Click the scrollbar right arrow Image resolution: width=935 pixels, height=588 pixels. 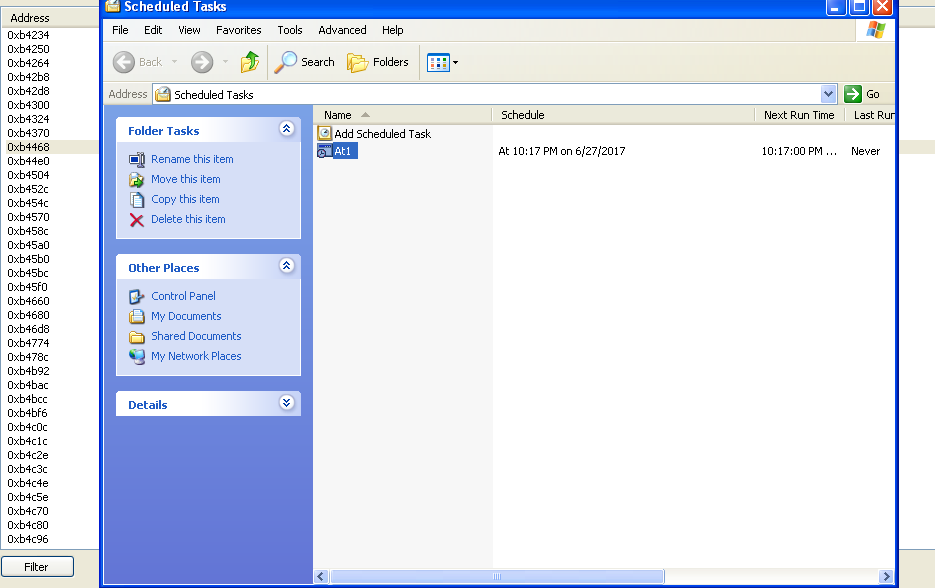click(x=886, y=576)
